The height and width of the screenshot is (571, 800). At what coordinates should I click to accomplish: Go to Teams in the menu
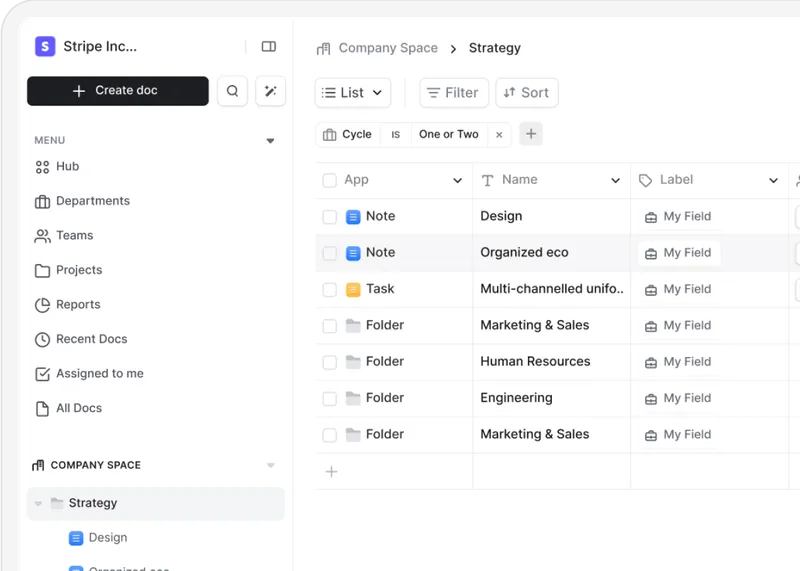(64, 236)
